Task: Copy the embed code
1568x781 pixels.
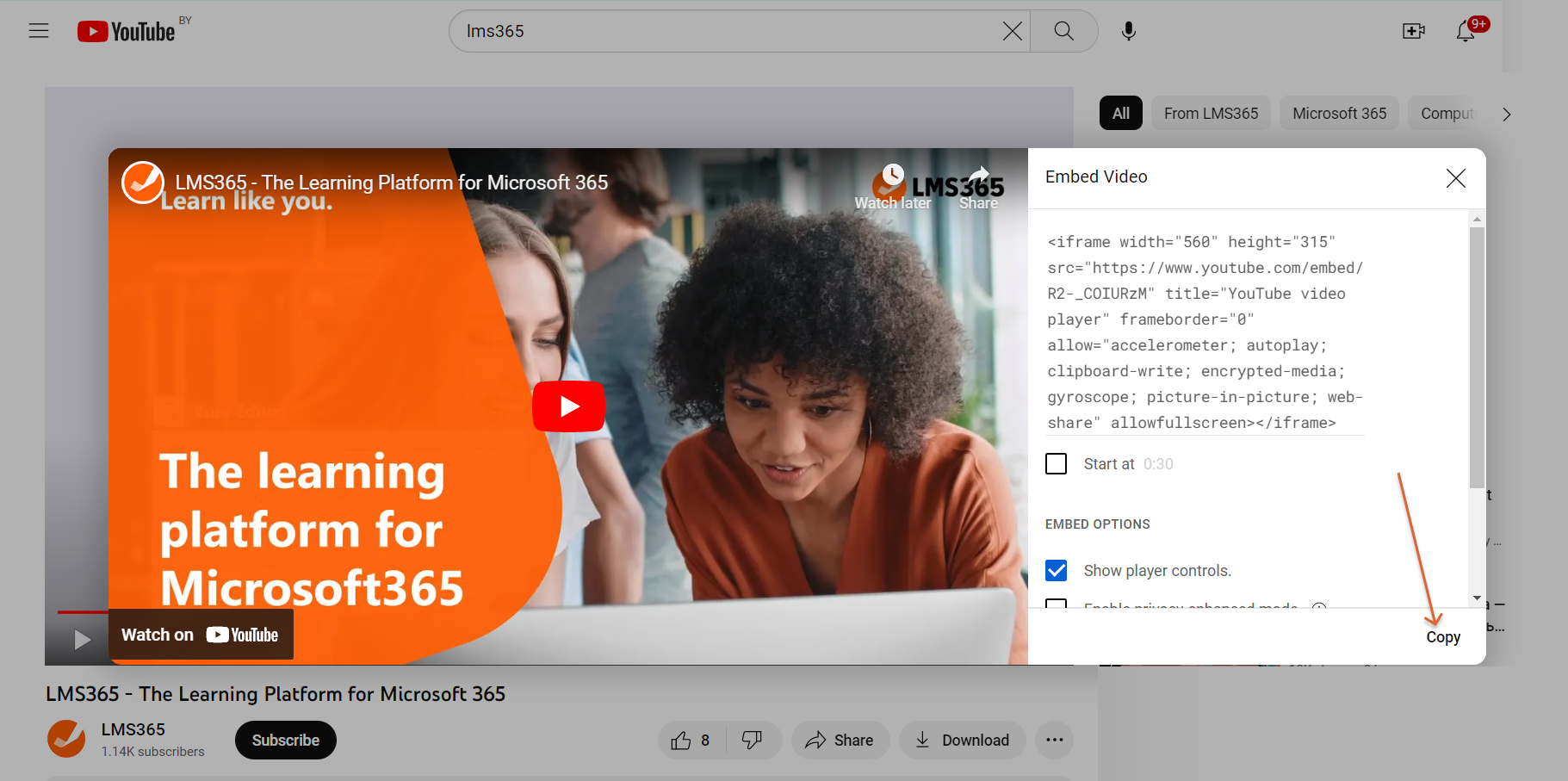Action: (x=1442, y=637)
